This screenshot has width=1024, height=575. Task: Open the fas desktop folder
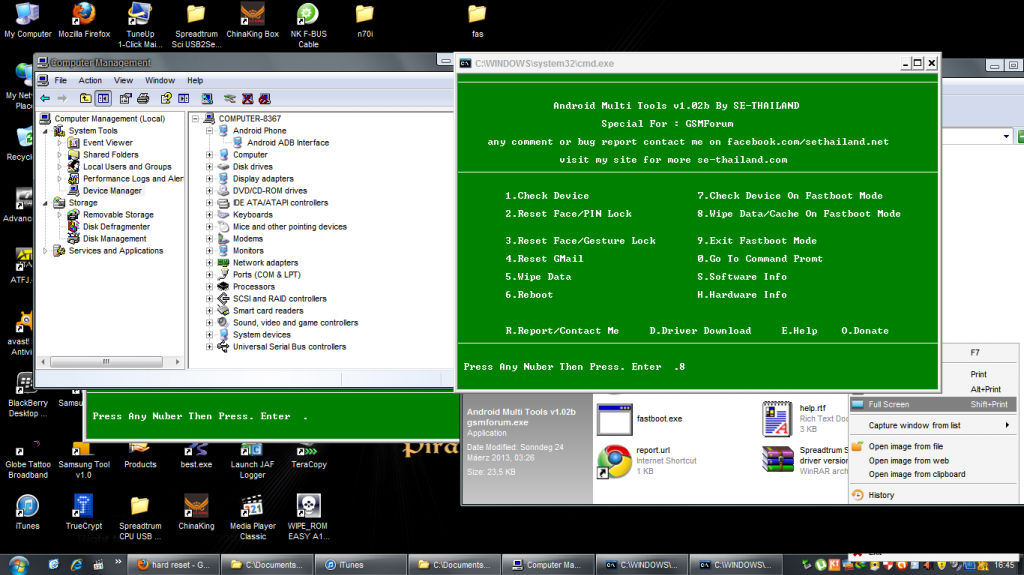point(477,20)
